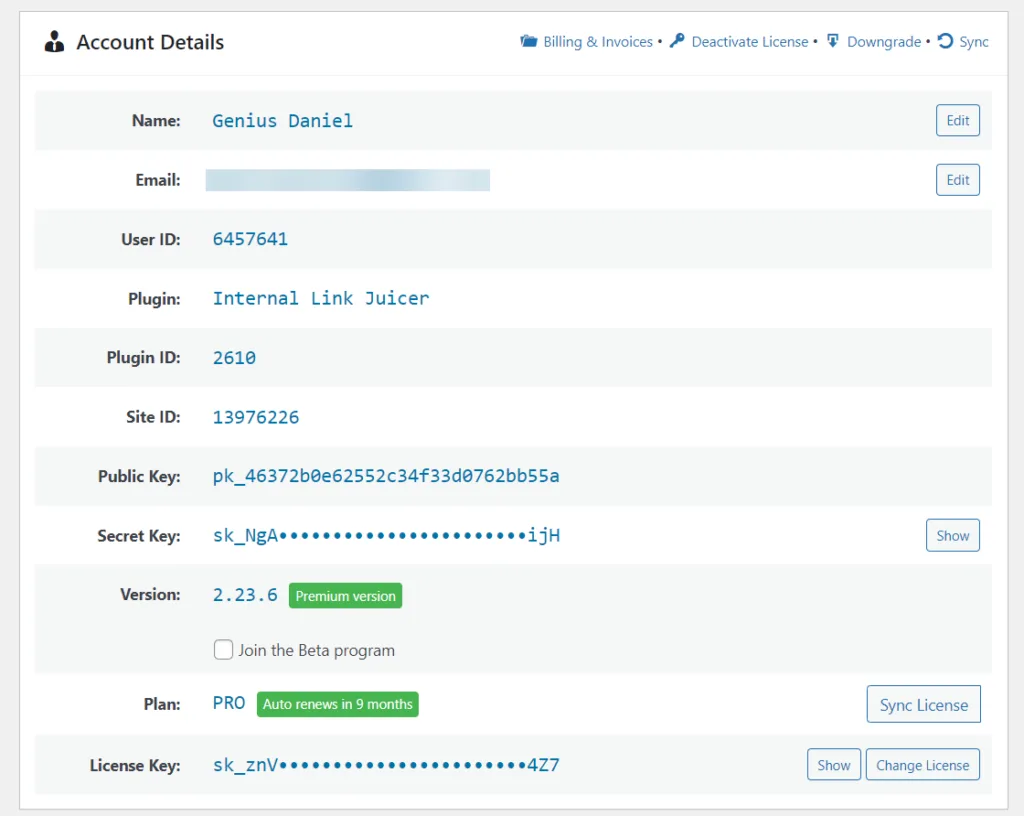Select Site ID value 13976226
Viewport: 1024px width, 816px height.
click(x=256, y=417)
